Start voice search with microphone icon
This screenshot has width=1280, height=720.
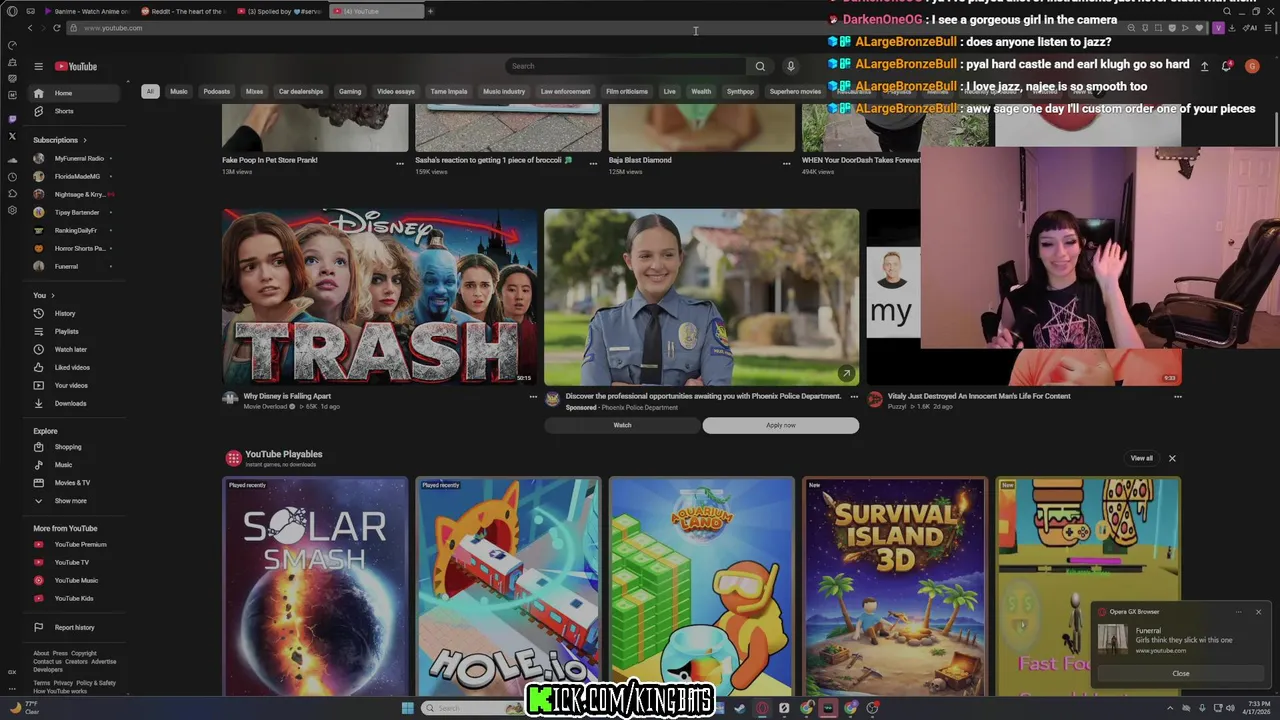coord(790,66)
